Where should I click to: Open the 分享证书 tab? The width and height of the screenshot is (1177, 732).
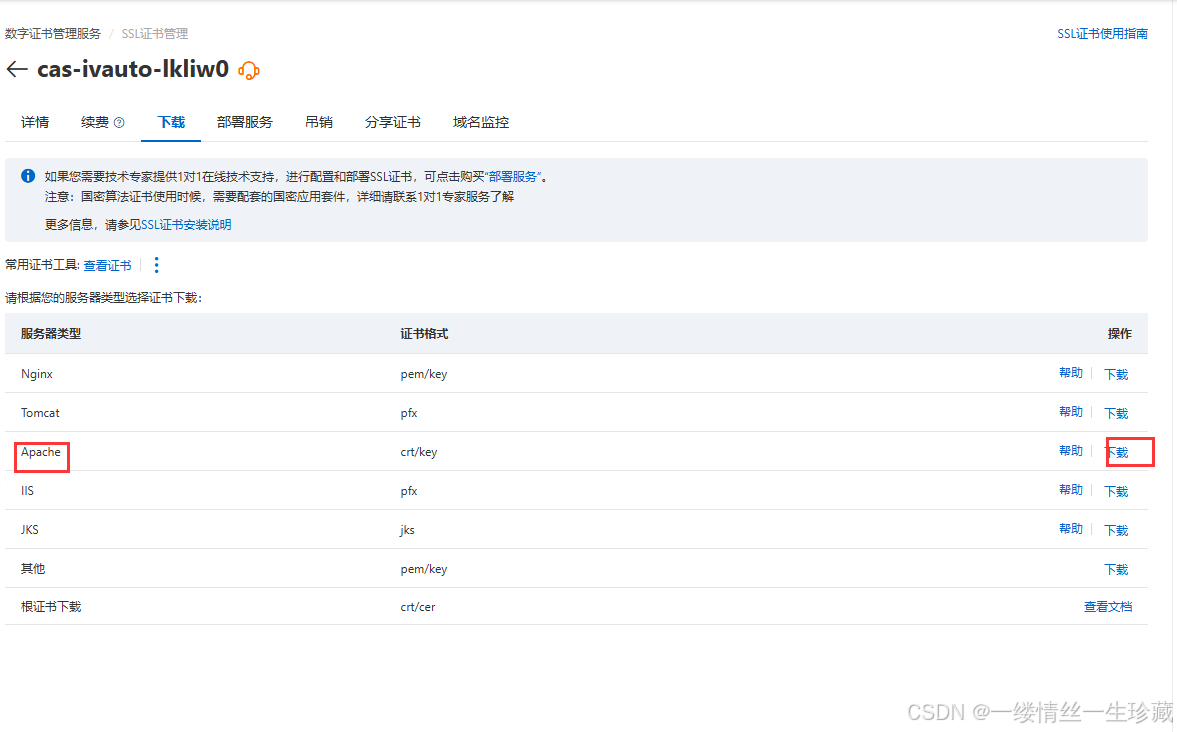click(392, 121)
